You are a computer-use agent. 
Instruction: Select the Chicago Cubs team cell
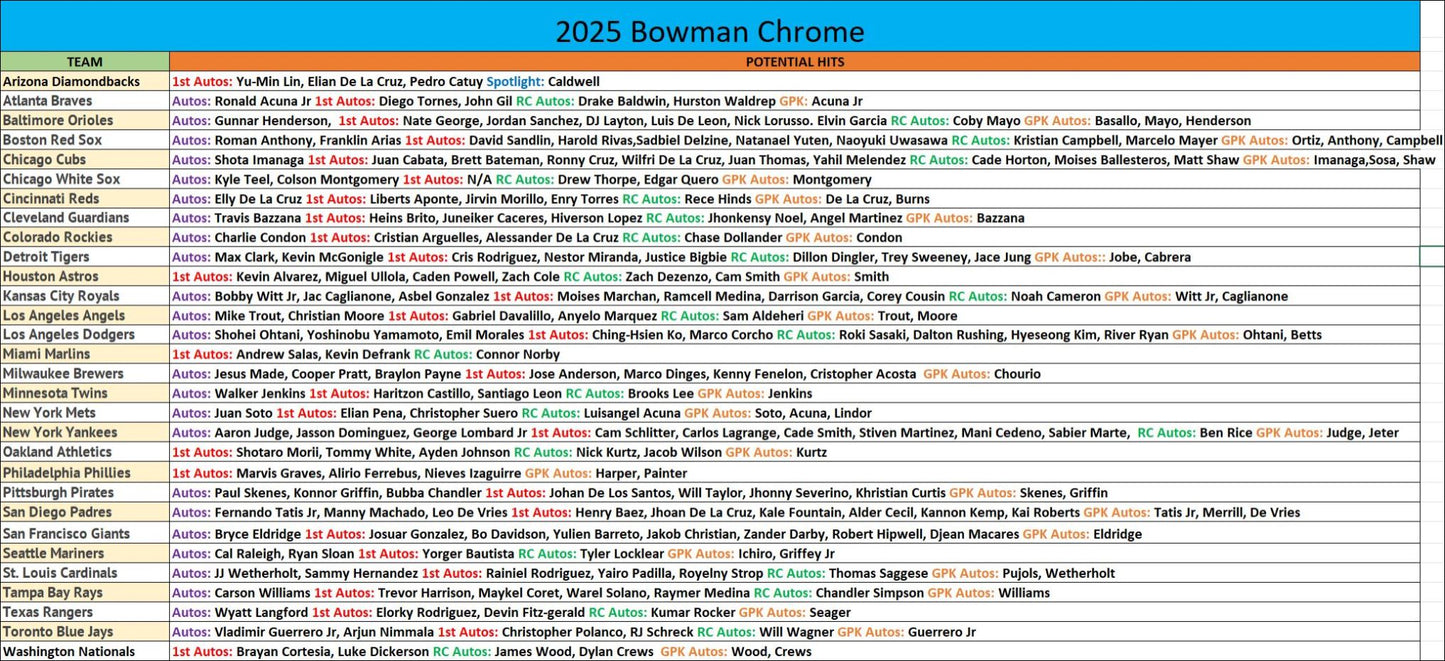pos(85,159)
